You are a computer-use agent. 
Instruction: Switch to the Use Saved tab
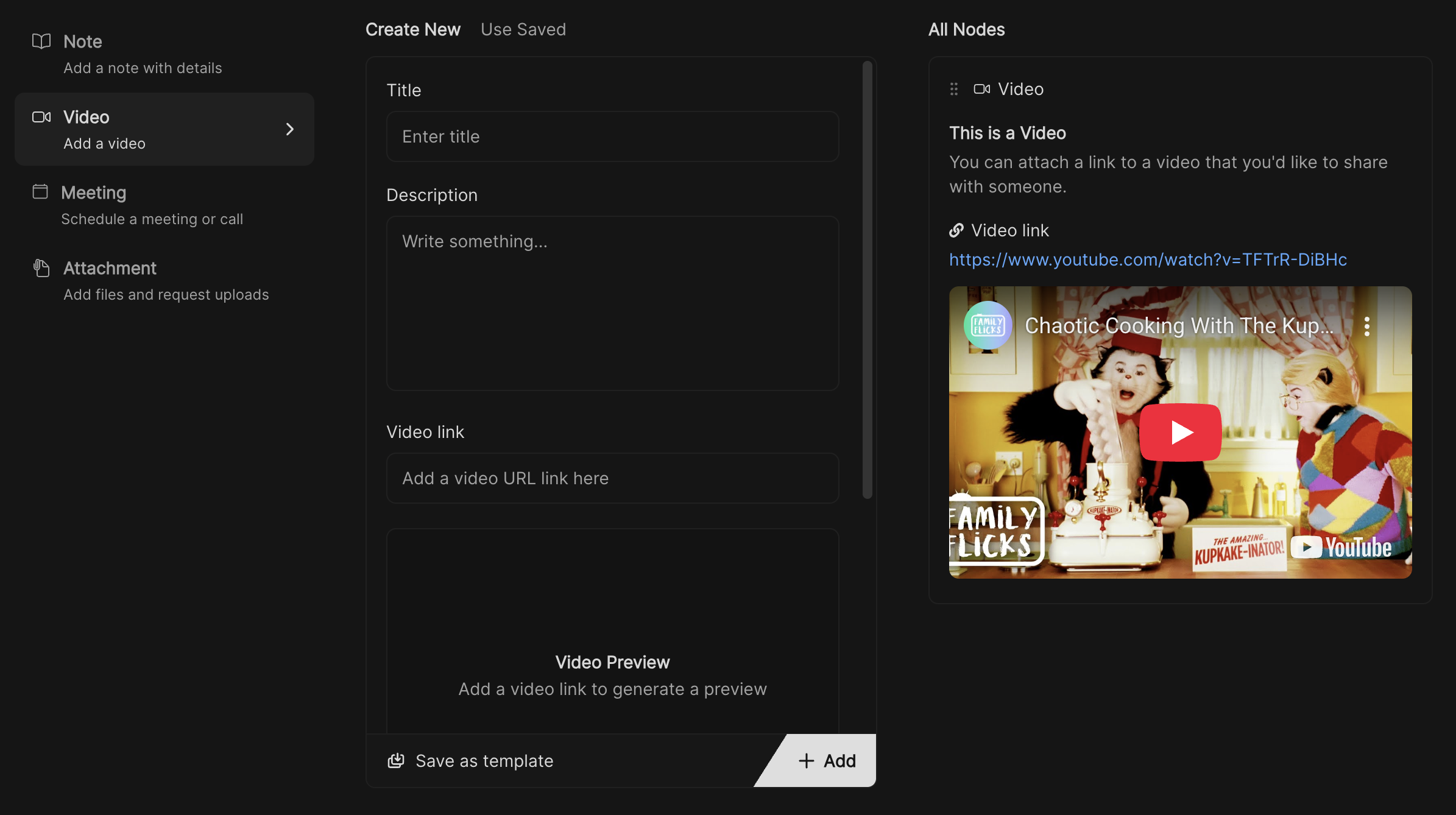click(523, 29)
